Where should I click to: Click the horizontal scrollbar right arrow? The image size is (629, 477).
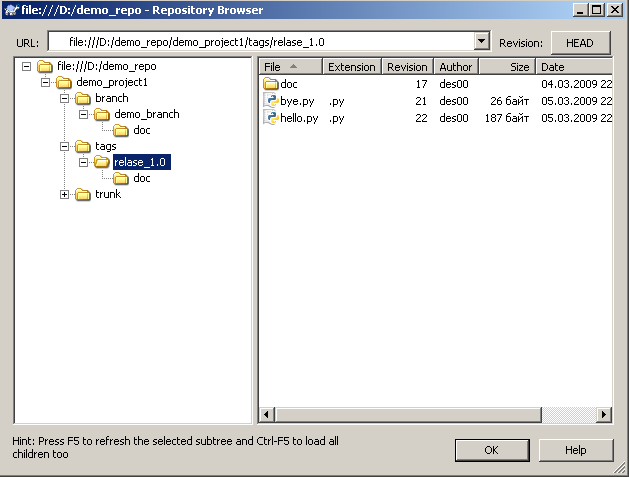click(604, 414)
